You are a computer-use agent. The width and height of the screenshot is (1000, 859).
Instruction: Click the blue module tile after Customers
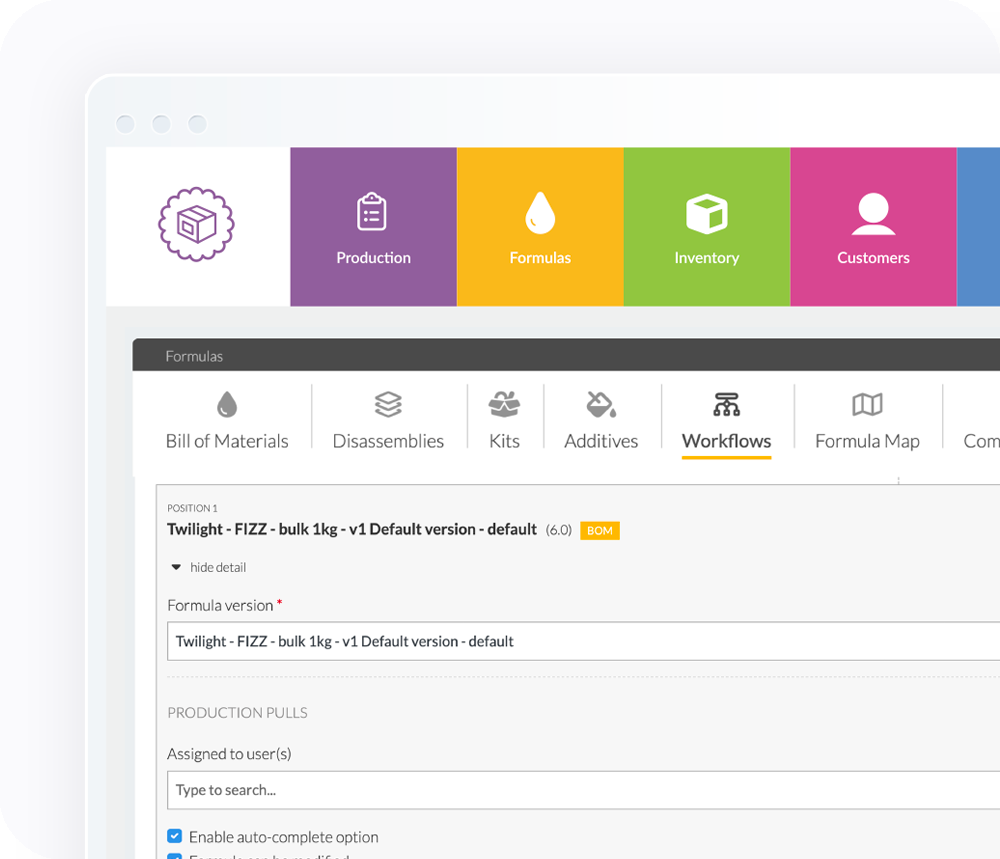coord(978,226)
